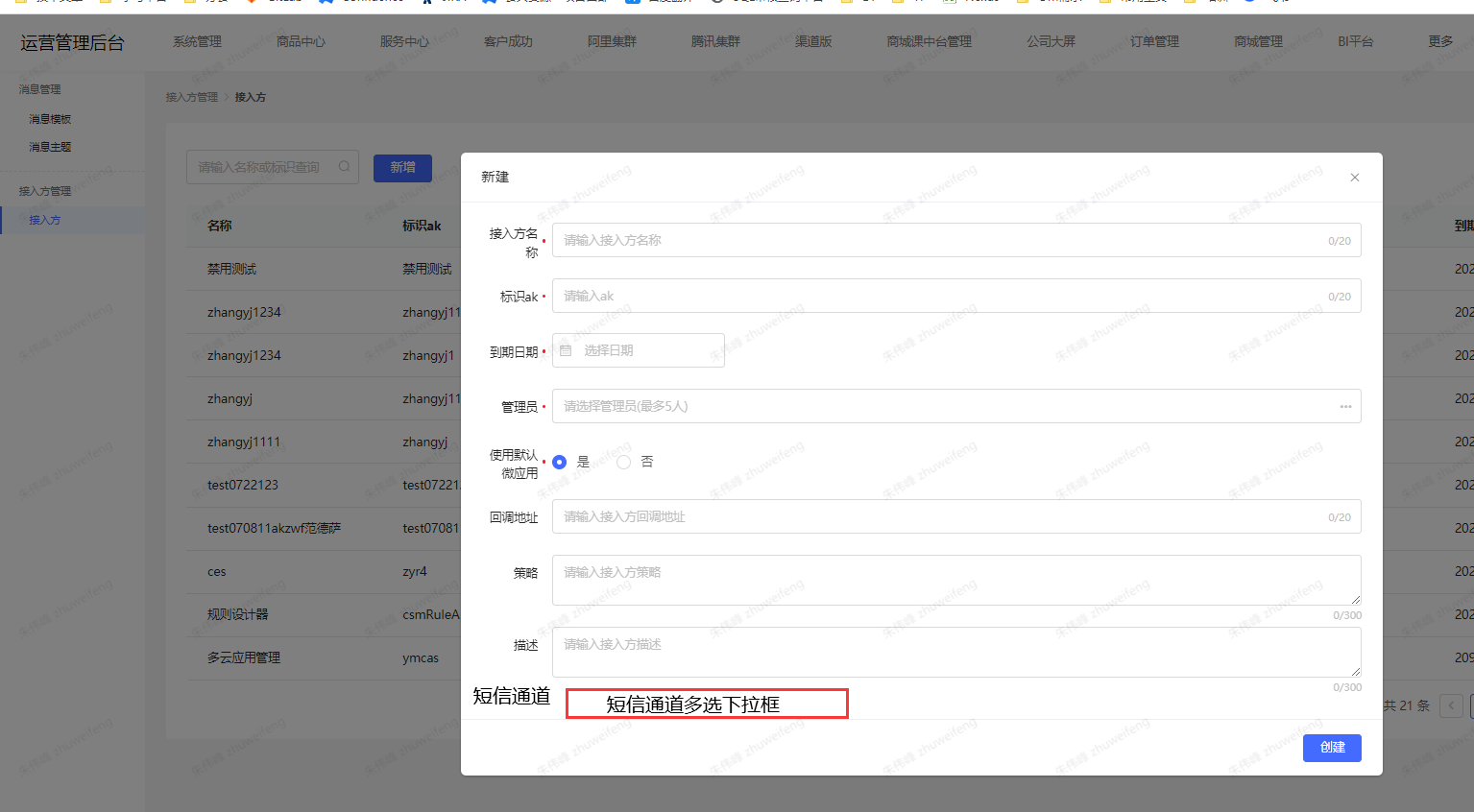Select the 是 radio for 使用默认微应用
Screen dimensions: 1474x812
tap(560, 463)
